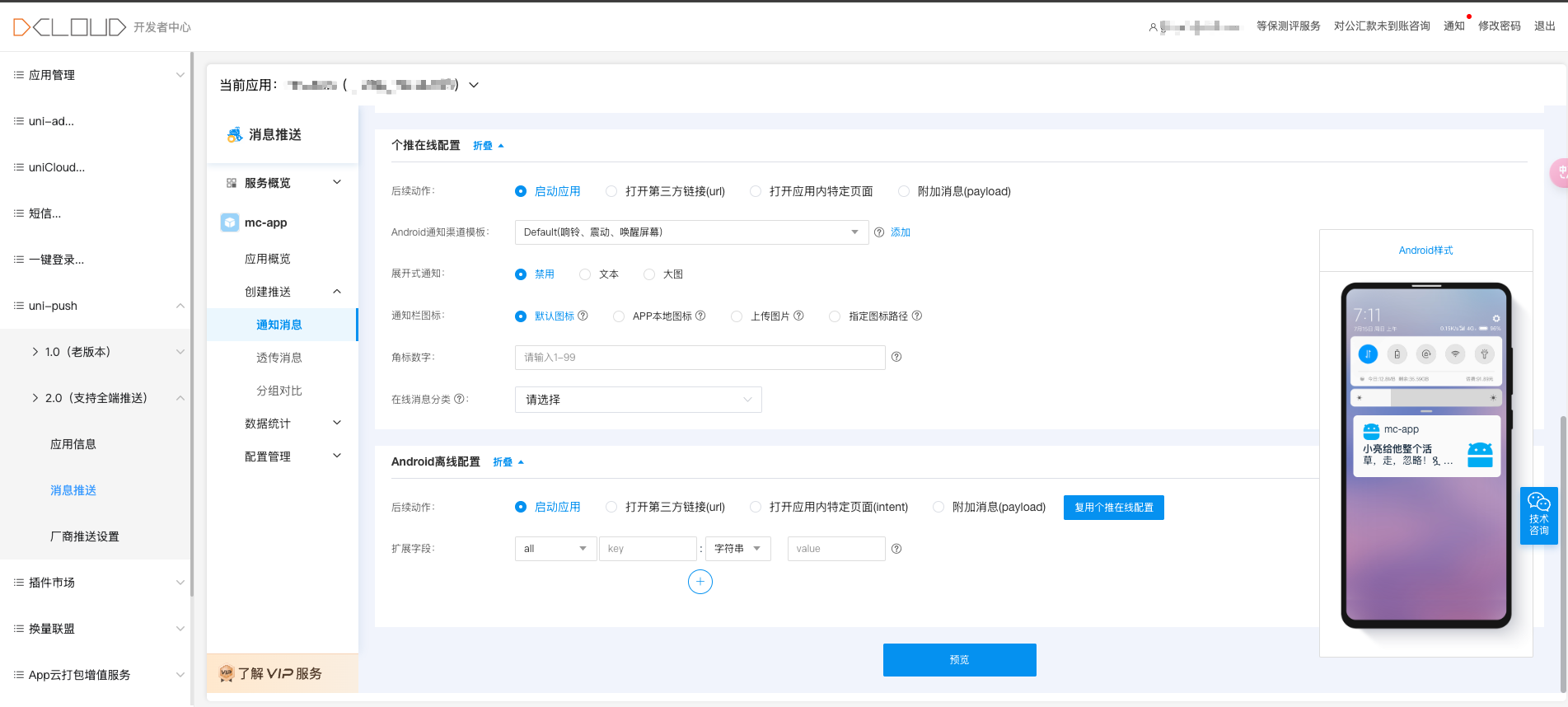Image resolution: width=1568 pixels, height=707 pixels.
Task: Click the 扩展字段 value input
Action: pos(836,549)
